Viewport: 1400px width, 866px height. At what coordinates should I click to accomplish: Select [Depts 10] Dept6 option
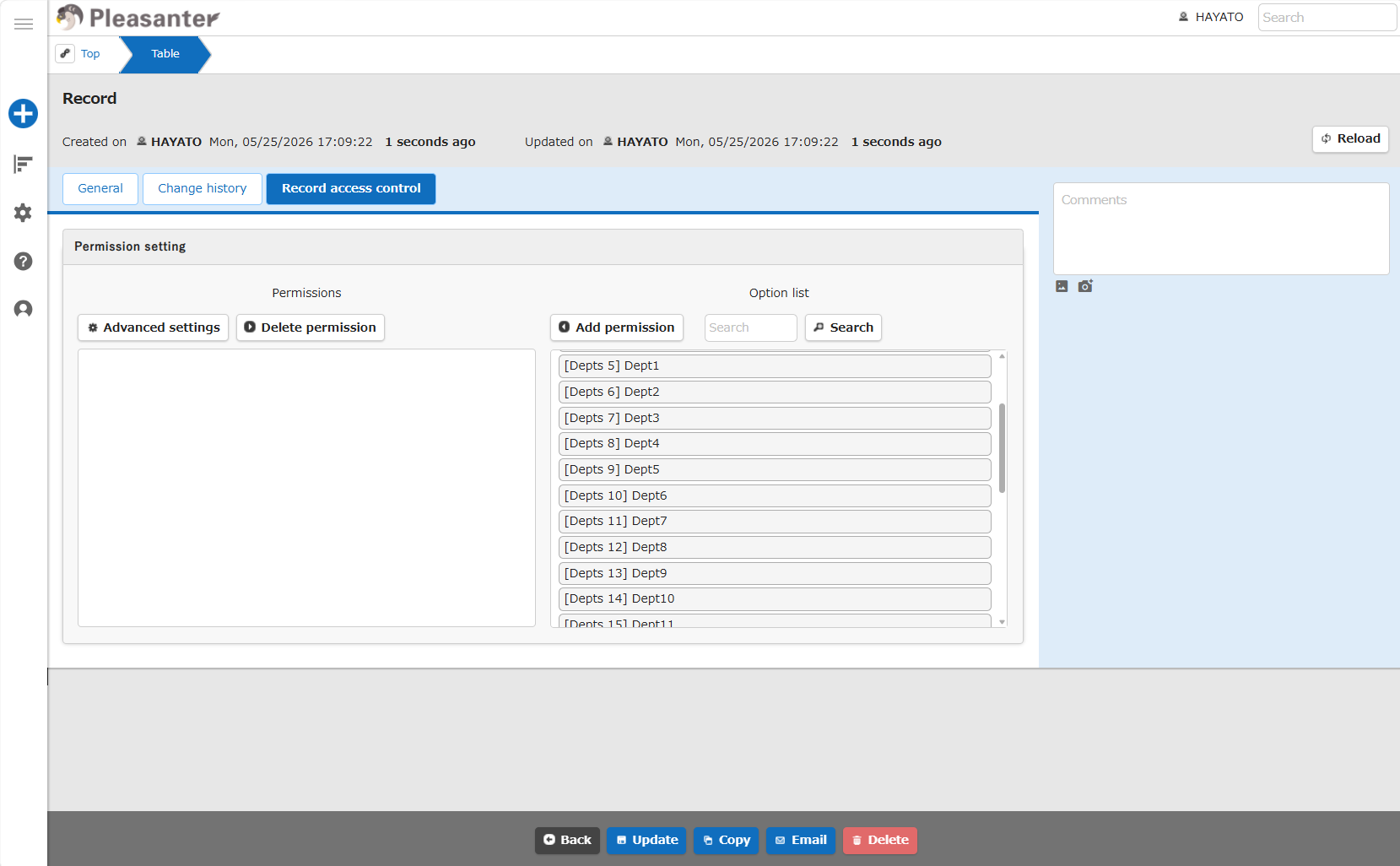click(x=775, y=496)
